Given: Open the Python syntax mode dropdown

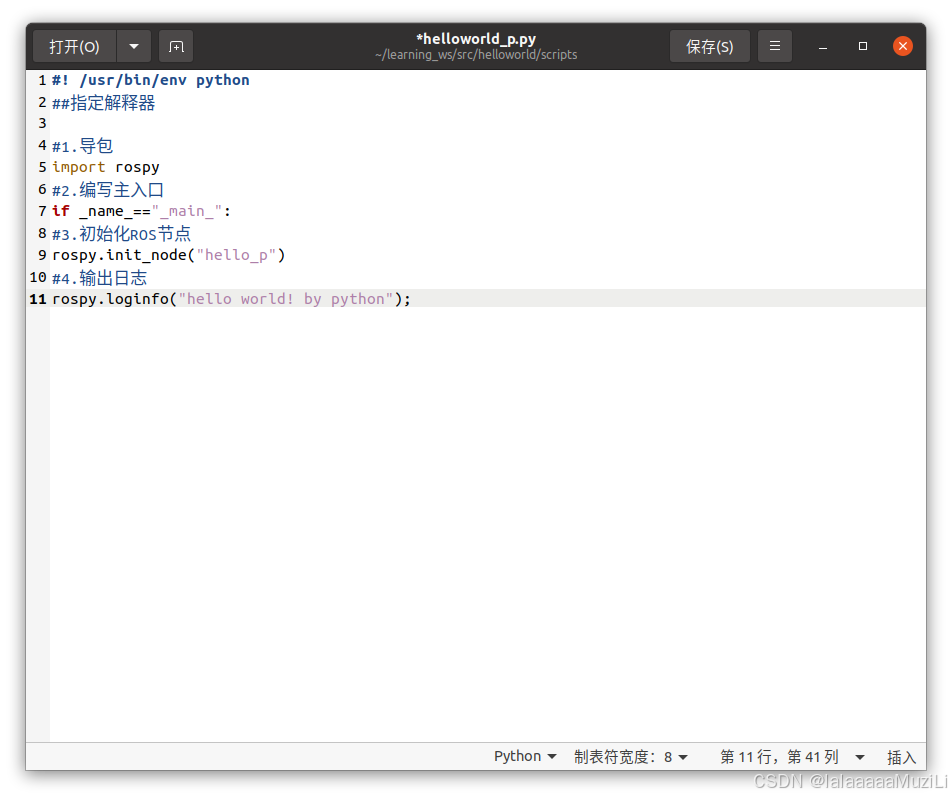Looking at the screenshot, I should point(524,756).
